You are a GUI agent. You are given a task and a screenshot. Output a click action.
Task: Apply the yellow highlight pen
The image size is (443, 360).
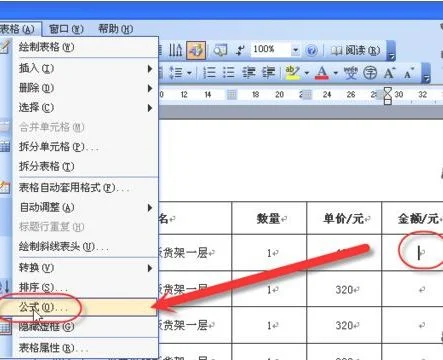point(293,72)
